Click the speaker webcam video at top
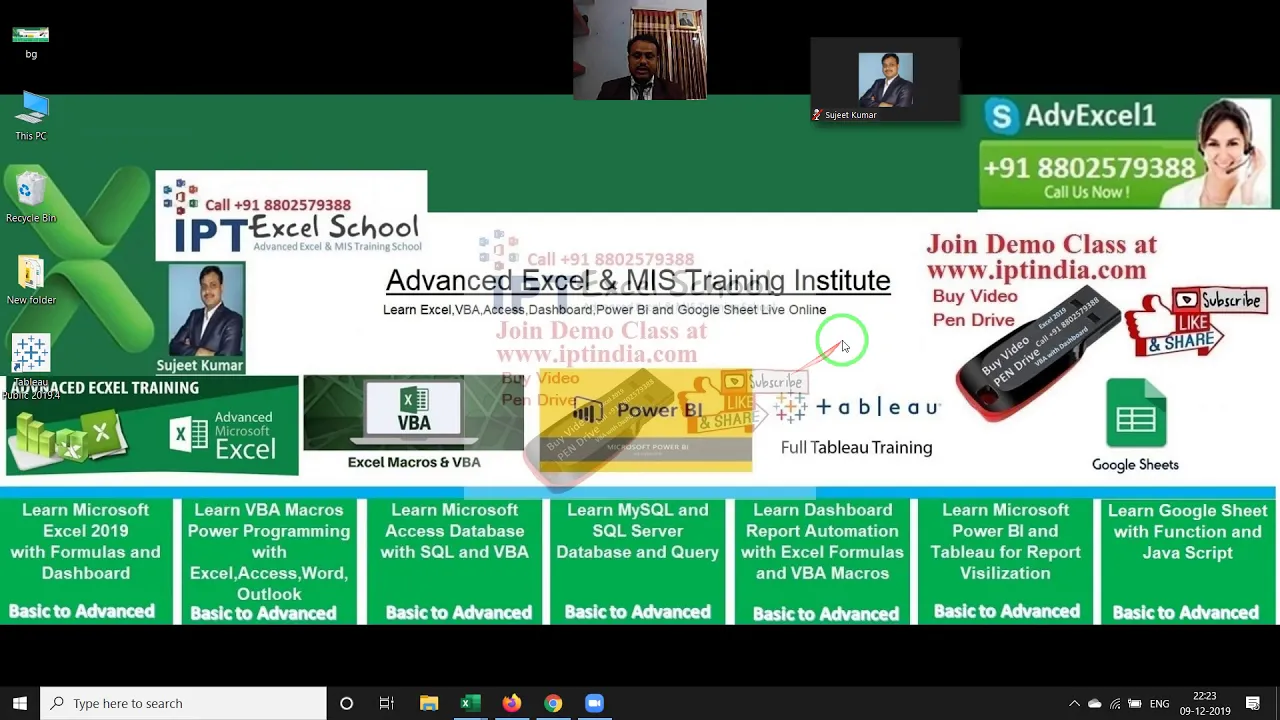This screenshot has height=720, width=1280. coord(640,51)
